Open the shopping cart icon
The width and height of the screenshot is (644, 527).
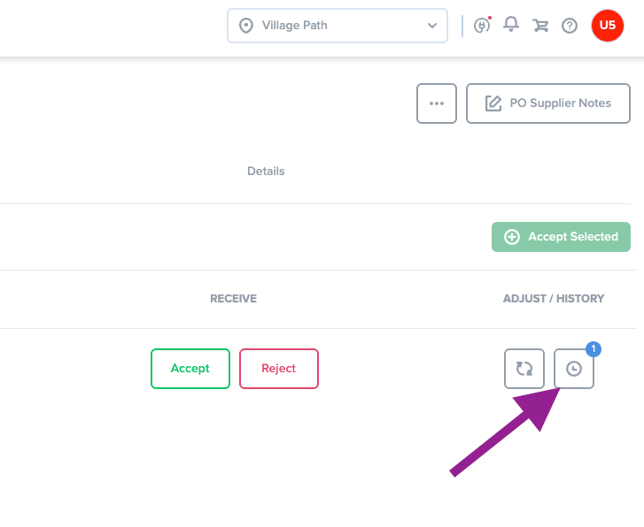pyautogui.click(x=540, y=25)
